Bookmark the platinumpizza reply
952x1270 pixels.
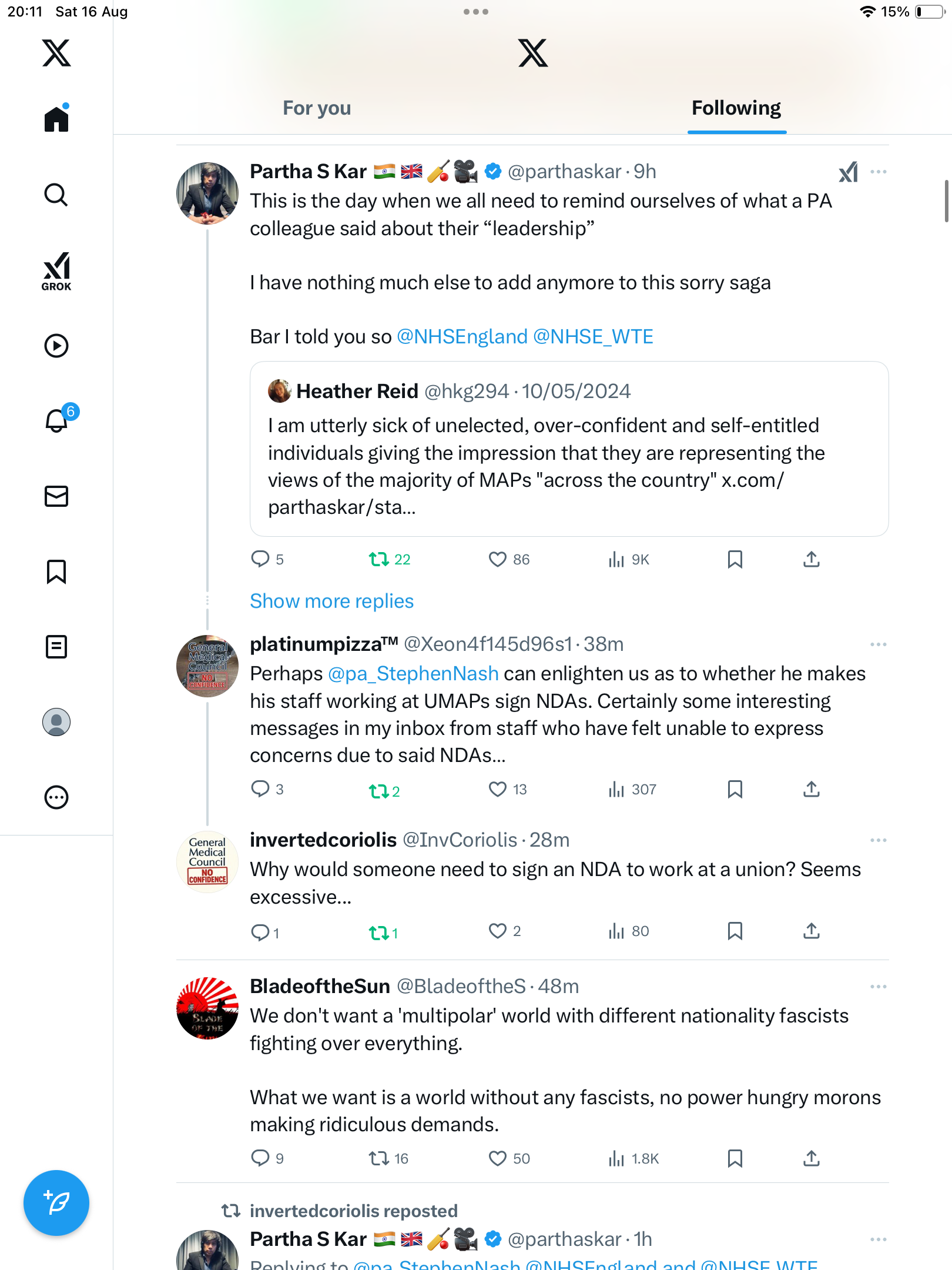[735, 789]
